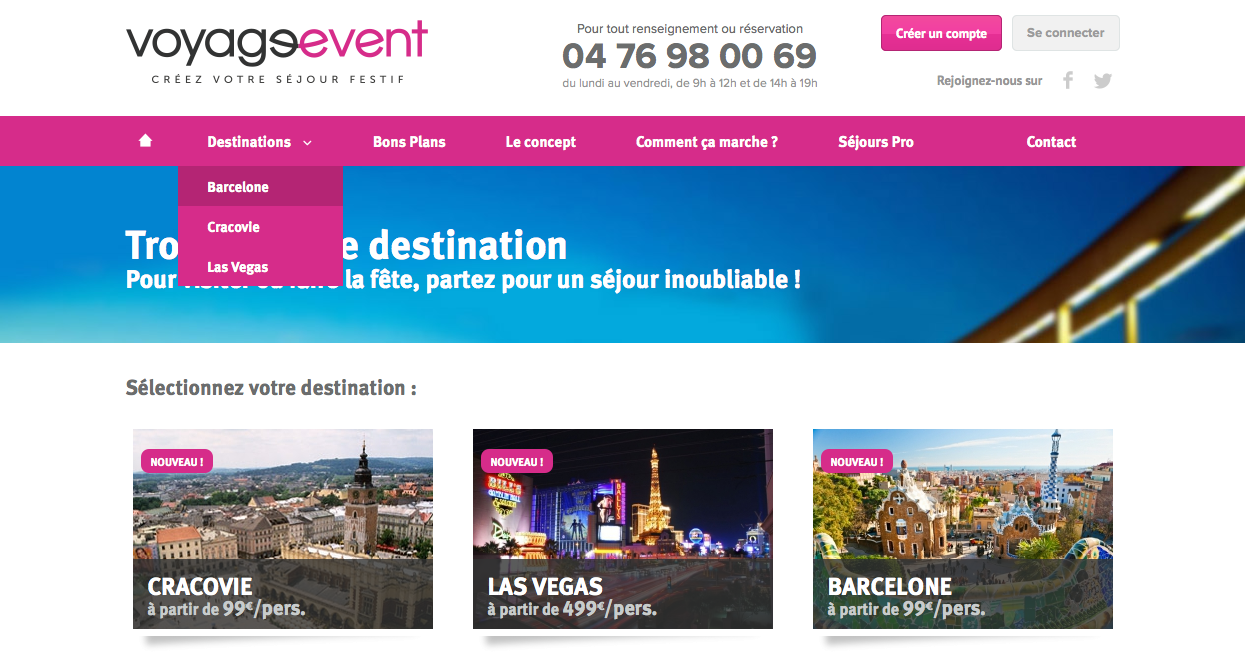This screenshot has width=1245, height=670.
Task: Open the Las Vegas destination thumbnail
Action: 623,529
